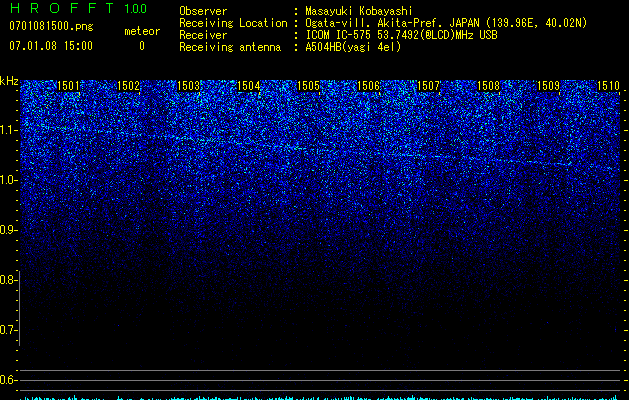The height and width of the screenshot is (400, 629).
Task: Click the 1507 time marker
Action: [x=428, y=86]
